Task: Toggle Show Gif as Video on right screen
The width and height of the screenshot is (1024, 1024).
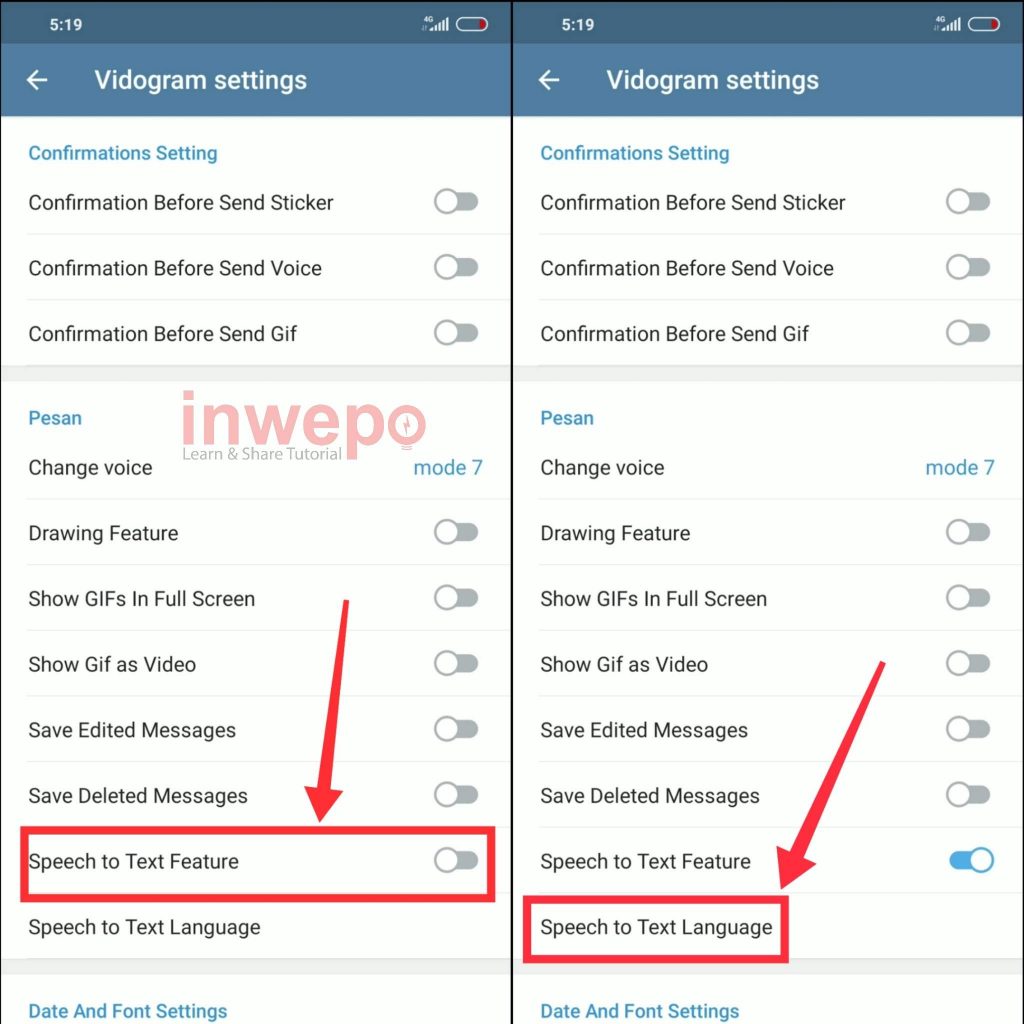Action: 968,664
